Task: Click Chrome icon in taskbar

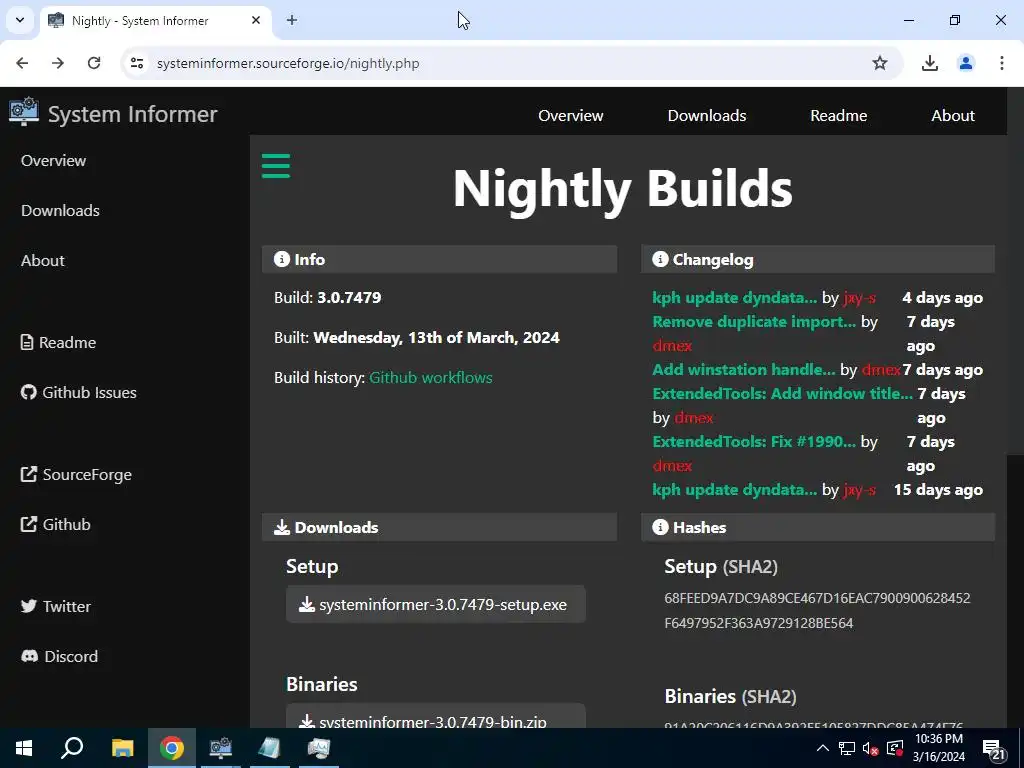Action: click(x=172, y=748)
